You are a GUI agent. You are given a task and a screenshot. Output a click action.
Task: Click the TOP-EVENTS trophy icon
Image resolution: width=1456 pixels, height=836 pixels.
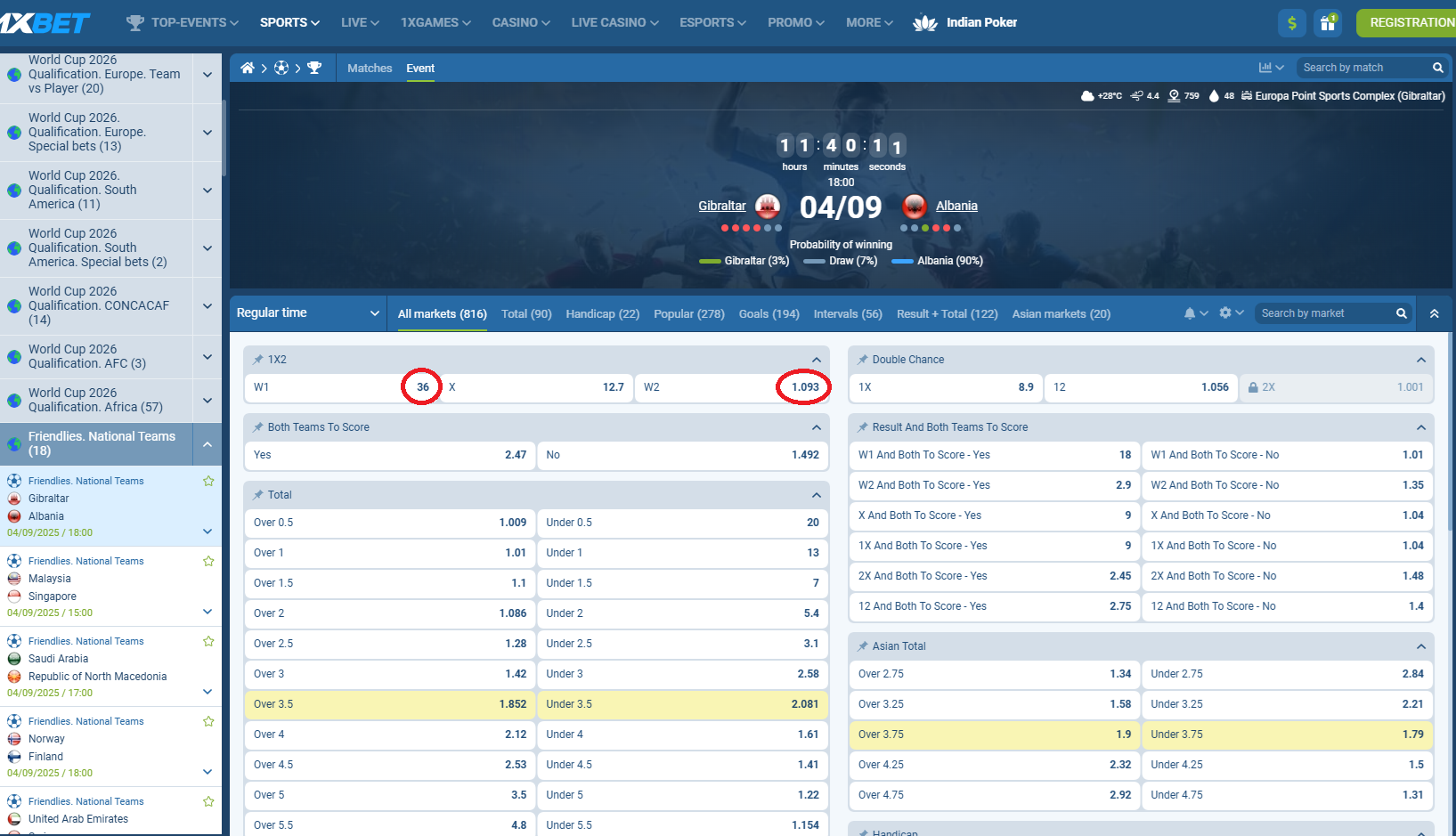(x=135, y=23)
